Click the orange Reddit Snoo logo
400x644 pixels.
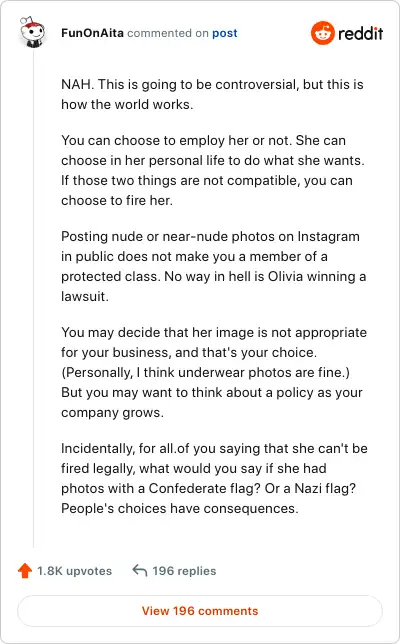click(x=323, y=33)
